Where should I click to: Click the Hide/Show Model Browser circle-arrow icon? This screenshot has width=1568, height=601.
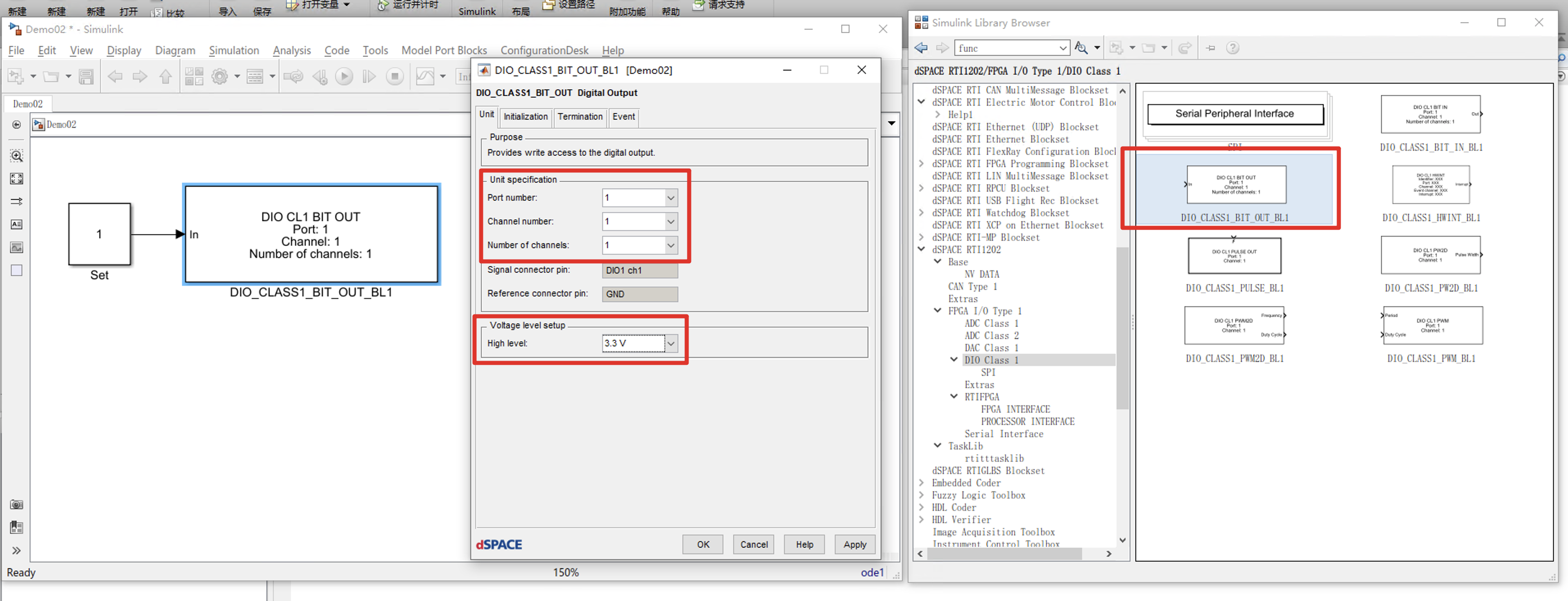coord(16,125)
